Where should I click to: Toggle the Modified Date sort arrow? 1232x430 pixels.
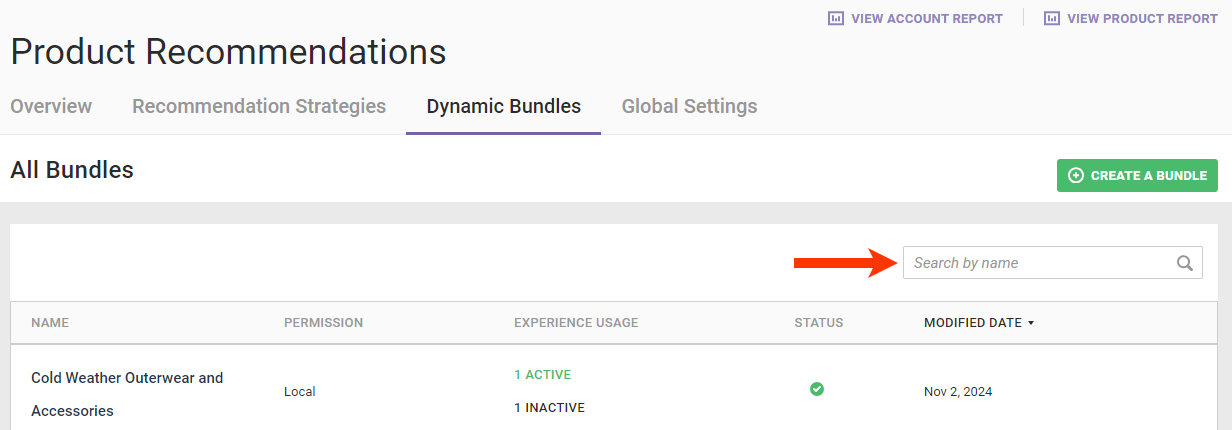coord(1031,323)
